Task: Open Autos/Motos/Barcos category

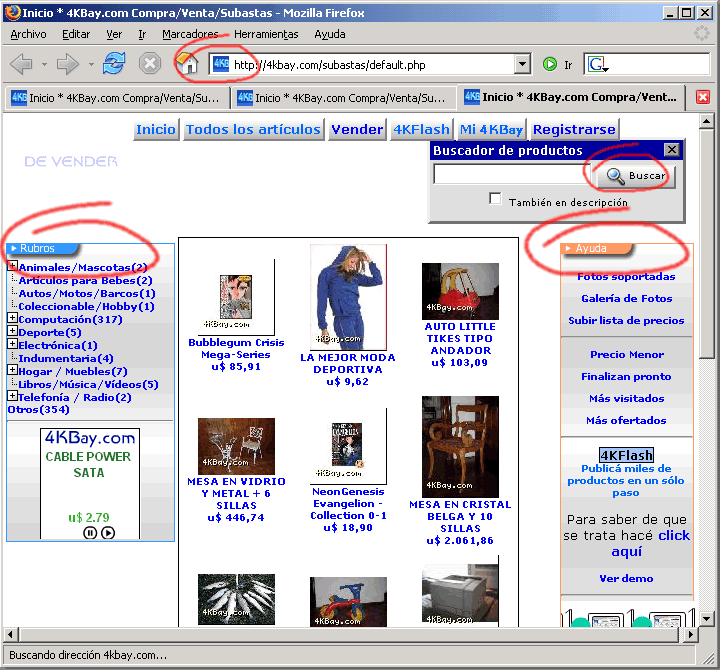Action: pyautogui.click(x=87, y=293)
